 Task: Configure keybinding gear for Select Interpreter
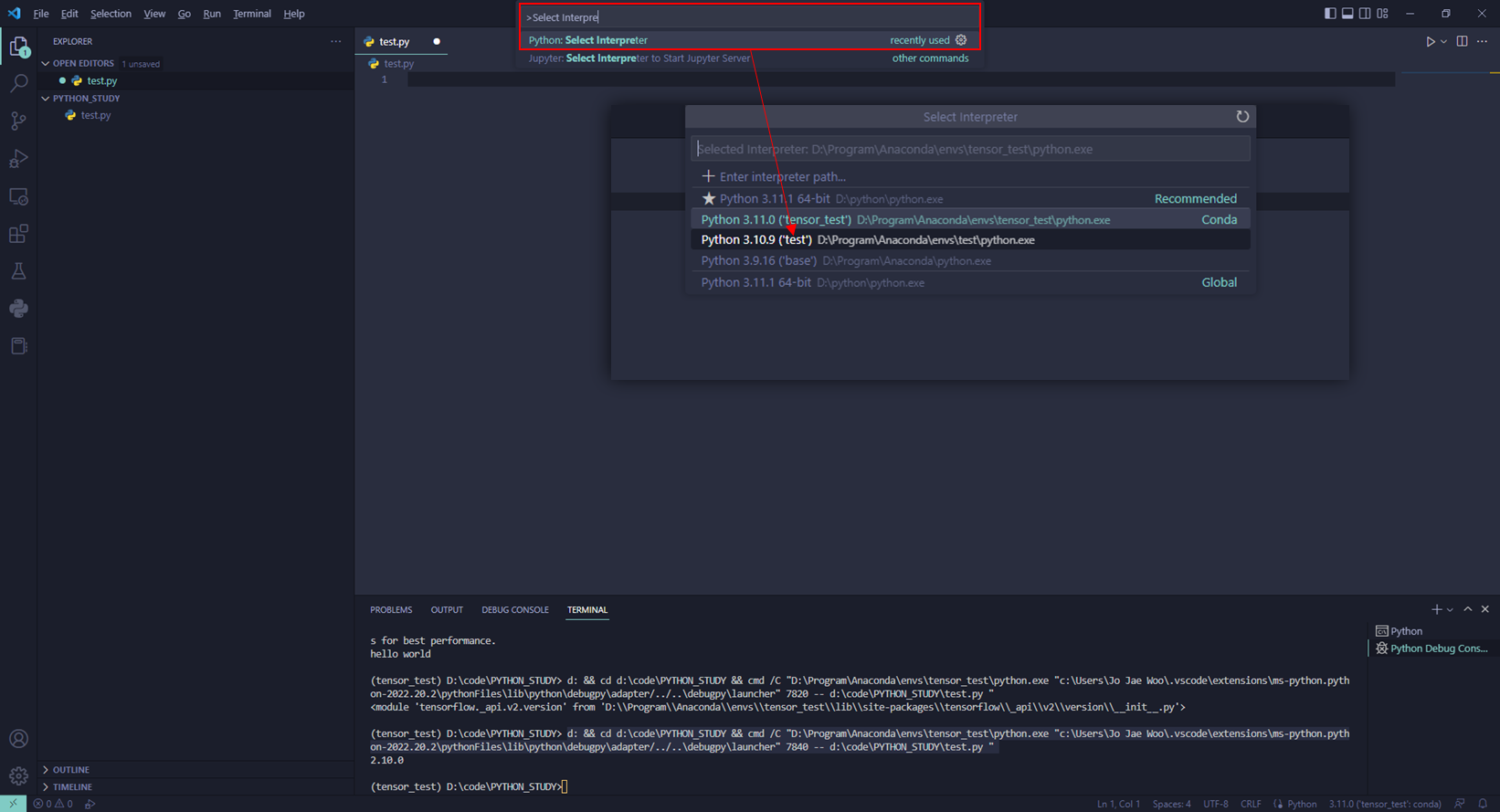[x=961, y=40]
